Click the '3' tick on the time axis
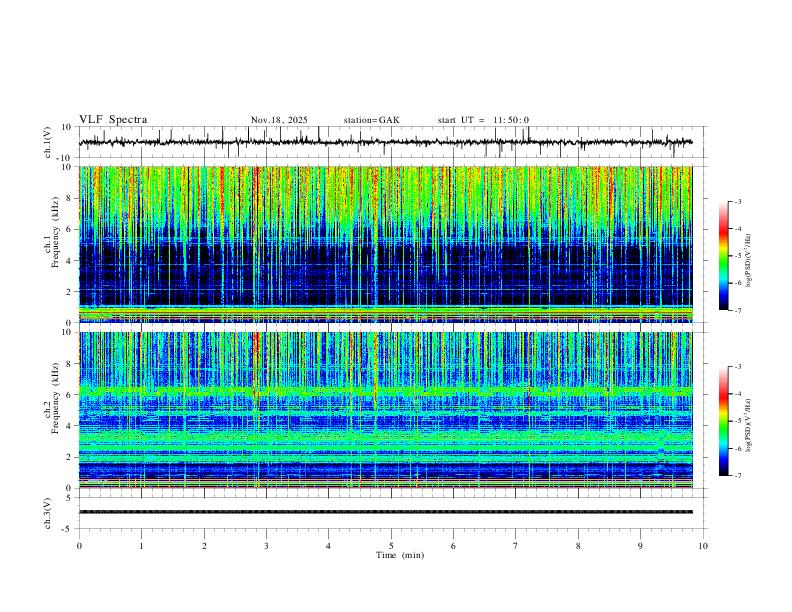This screenshot has width=792, height=612. [x=266, y=546]
